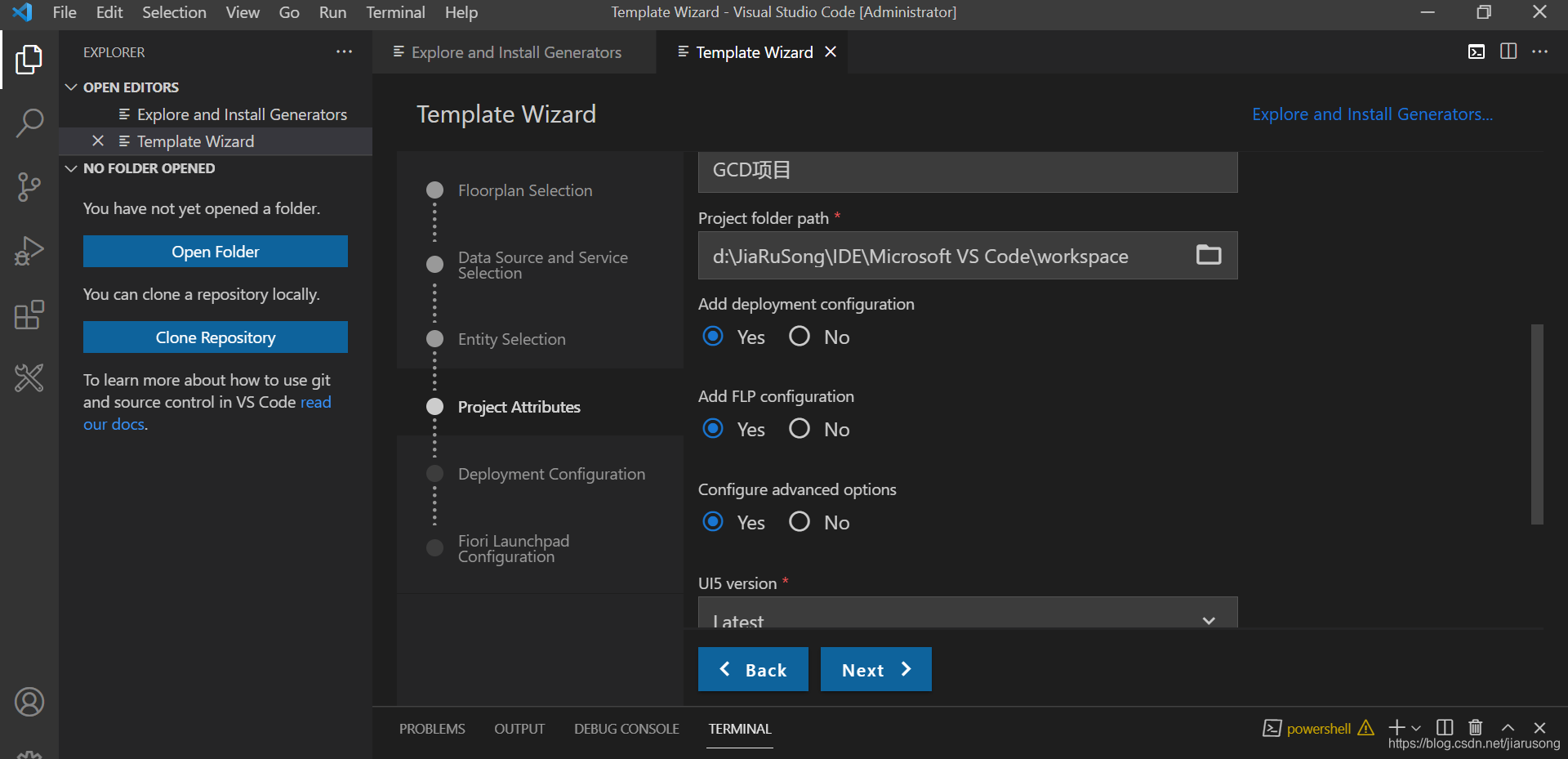Click the Clone Repository button
Screen dimensions: 1568x759
[x=216, y=337]
